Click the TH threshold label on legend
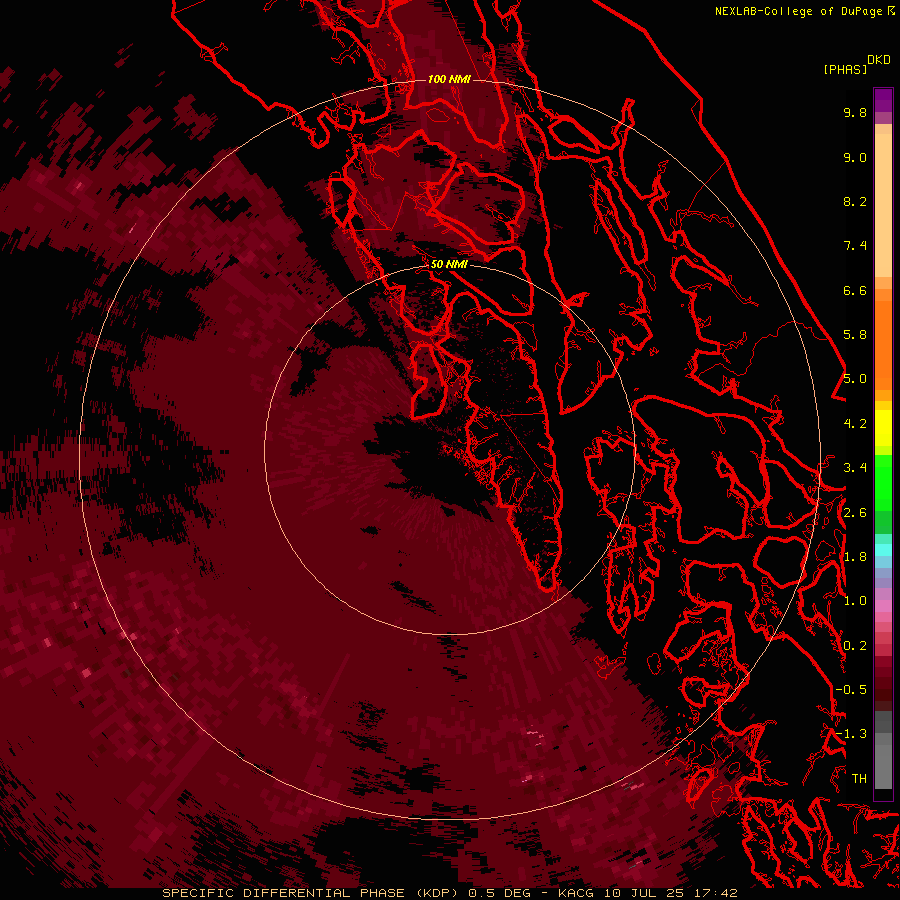The width and height of the screenshot is (900, 900). pos(859,779)
